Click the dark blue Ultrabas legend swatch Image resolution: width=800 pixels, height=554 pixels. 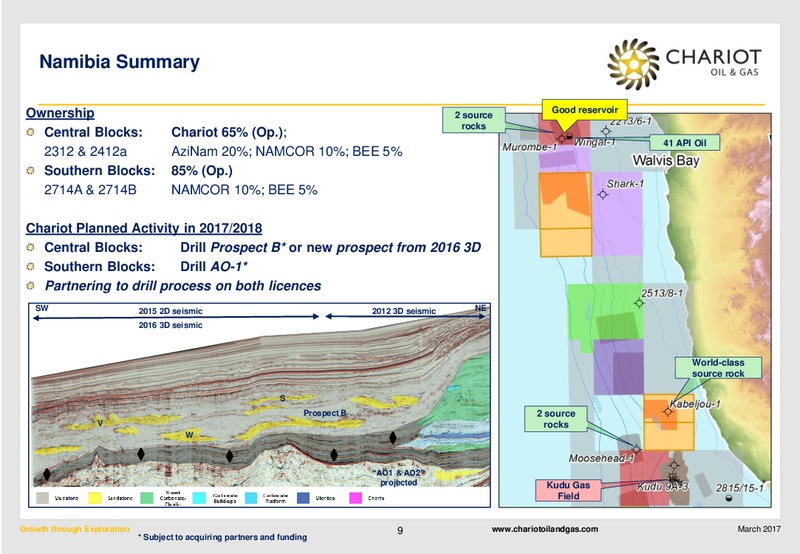(303, 497)
